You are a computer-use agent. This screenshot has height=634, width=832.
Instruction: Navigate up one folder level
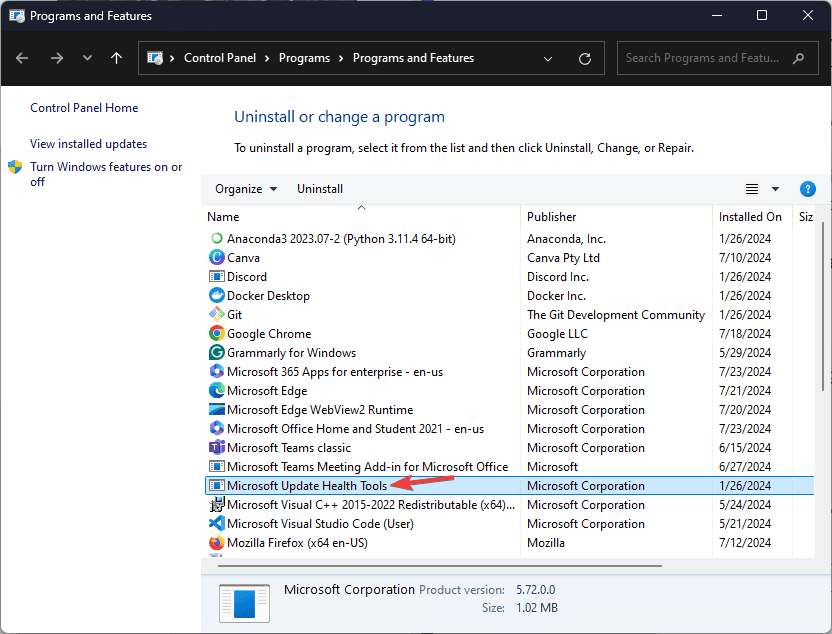[x=116, y=58]
